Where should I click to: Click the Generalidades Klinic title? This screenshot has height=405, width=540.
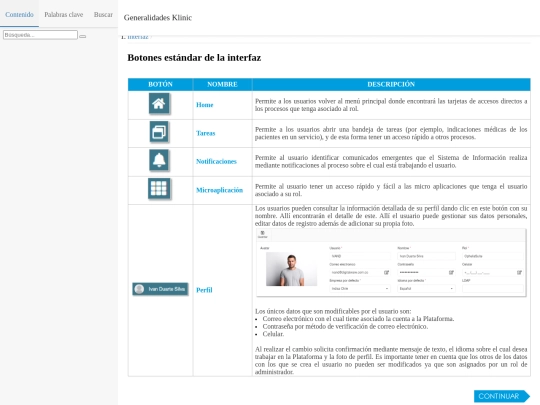pyautogui.click(x=158, y=18)
